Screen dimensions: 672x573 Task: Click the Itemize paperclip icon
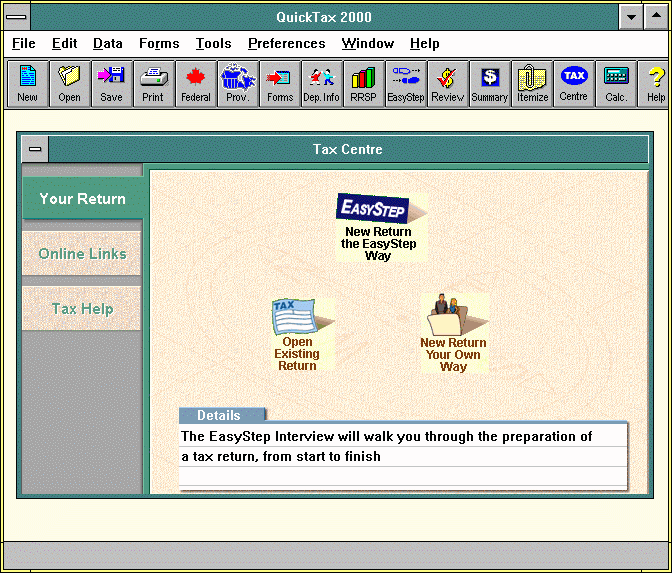click(531, 84)
